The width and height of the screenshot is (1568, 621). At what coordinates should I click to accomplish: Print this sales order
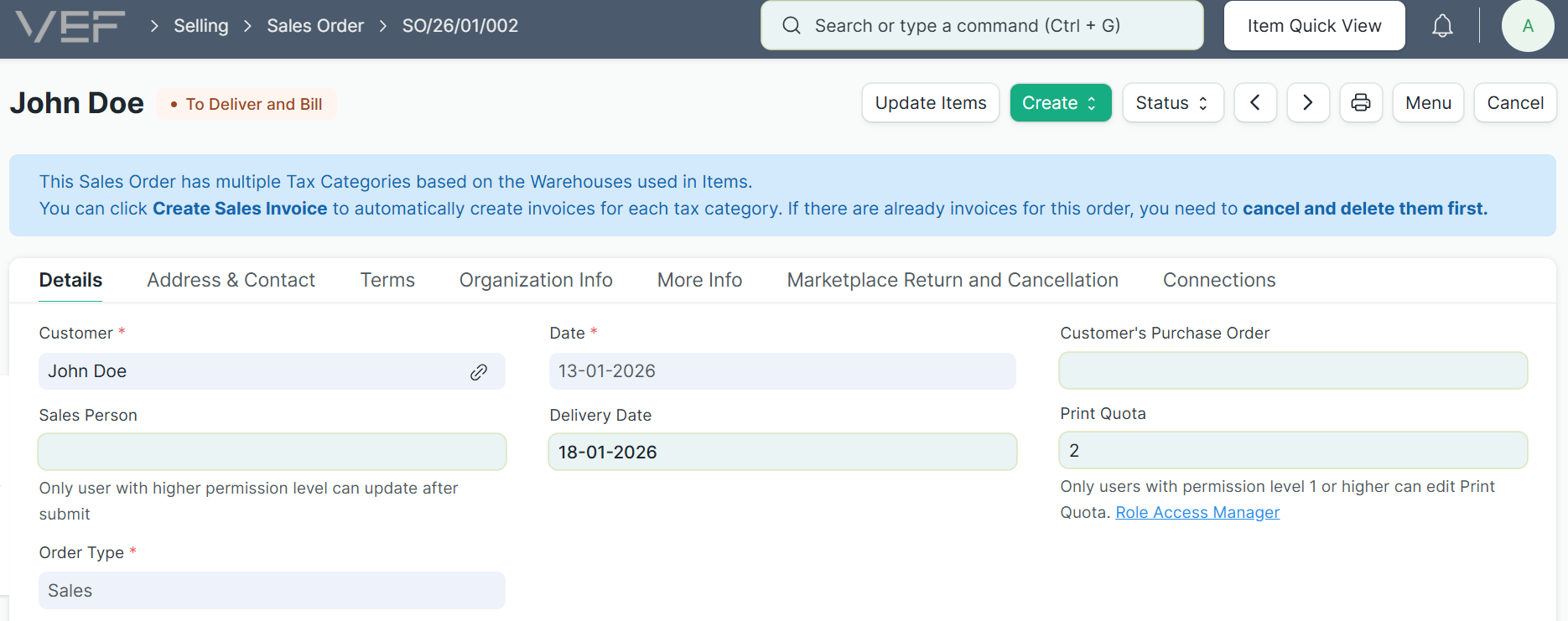[x=1360, y=103]
